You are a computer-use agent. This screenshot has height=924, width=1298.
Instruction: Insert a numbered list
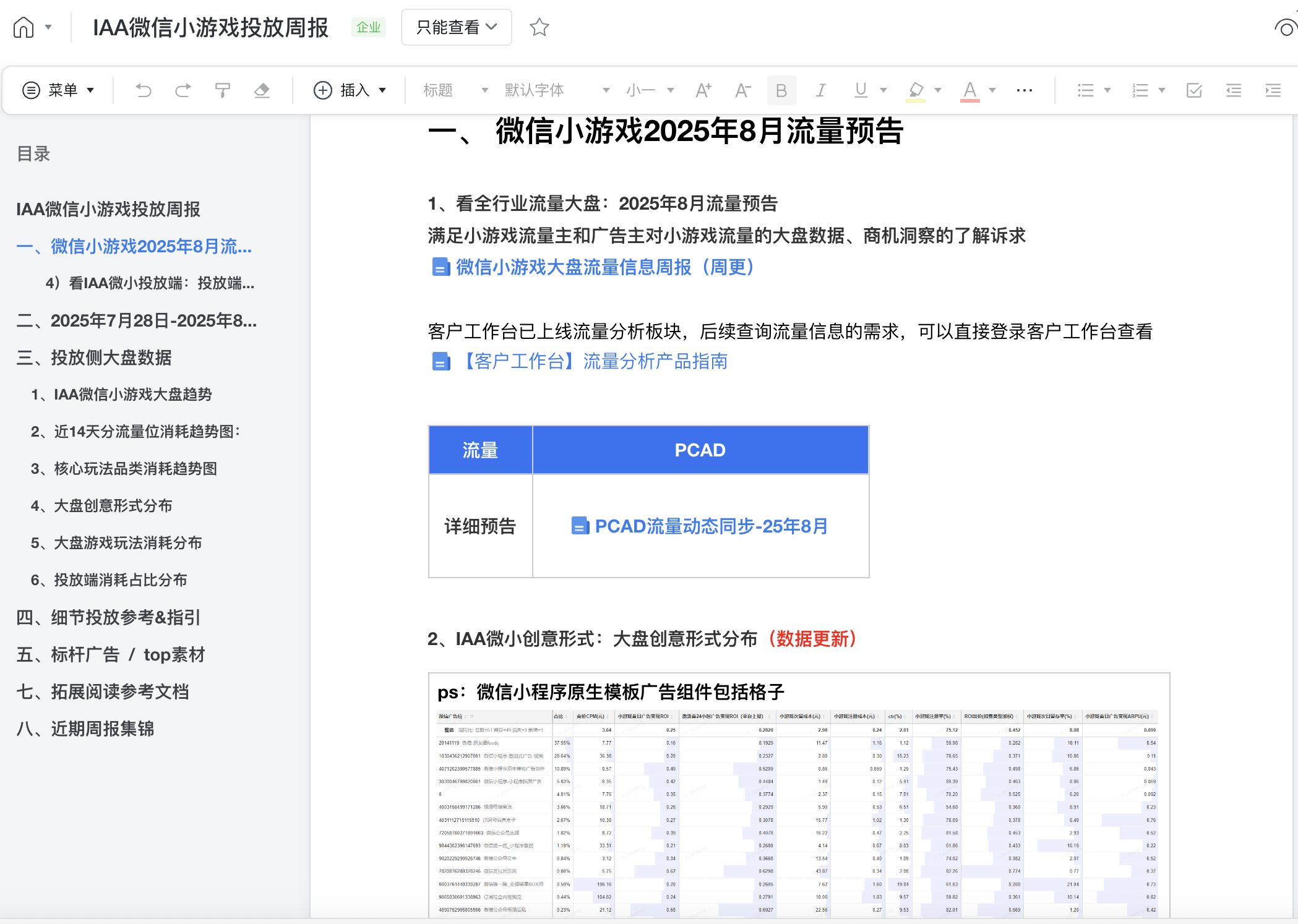[x=1140, y=90]
